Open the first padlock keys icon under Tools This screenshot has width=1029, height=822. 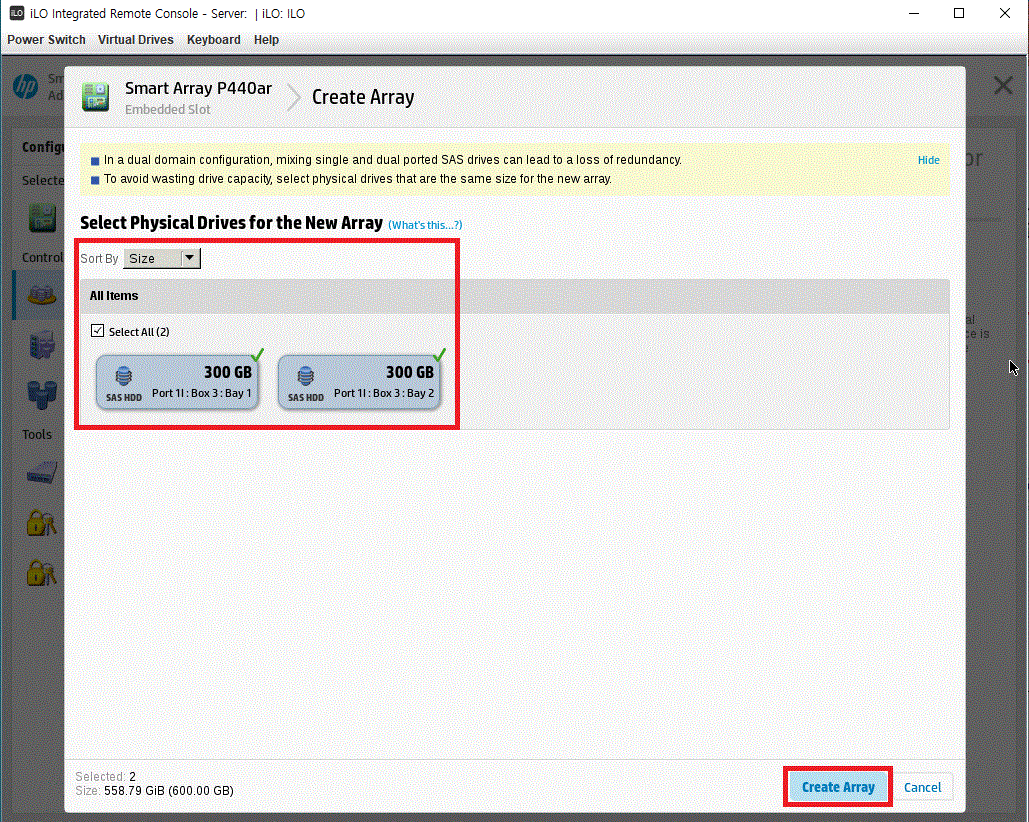41,523
